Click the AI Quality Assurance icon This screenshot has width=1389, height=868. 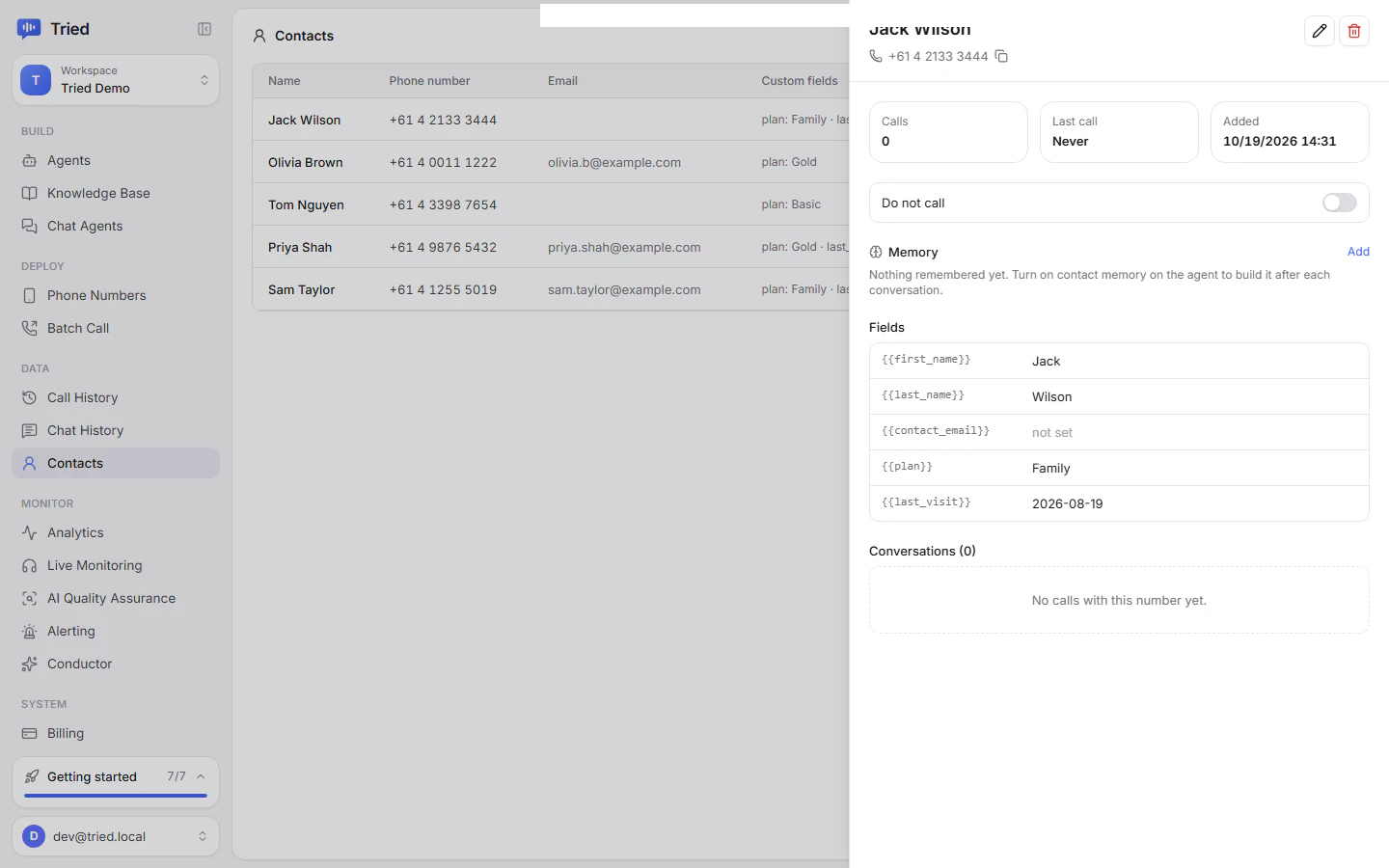pyautogui.click(x=30, y=598)
